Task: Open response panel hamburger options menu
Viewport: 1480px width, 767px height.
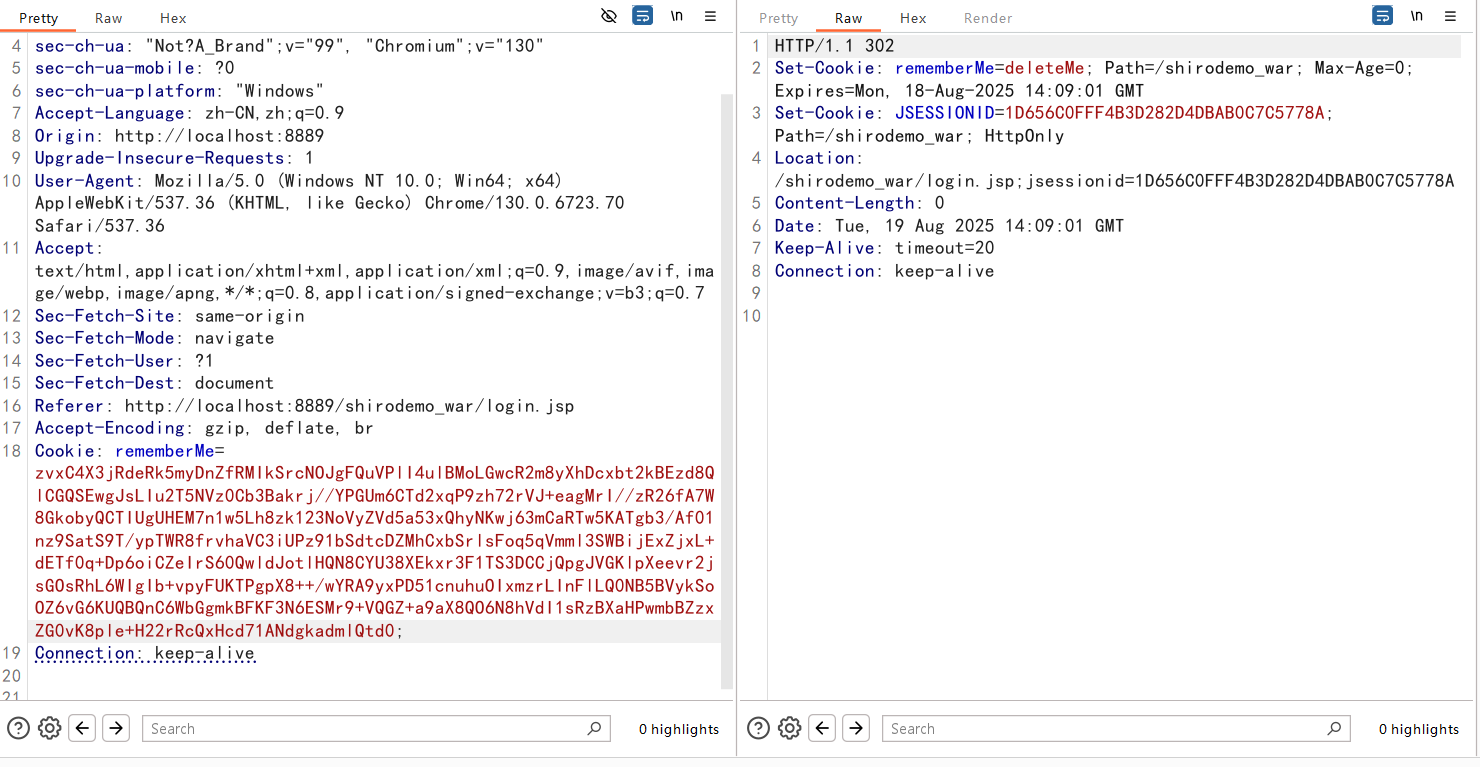Action: (x=1450, y=16)
